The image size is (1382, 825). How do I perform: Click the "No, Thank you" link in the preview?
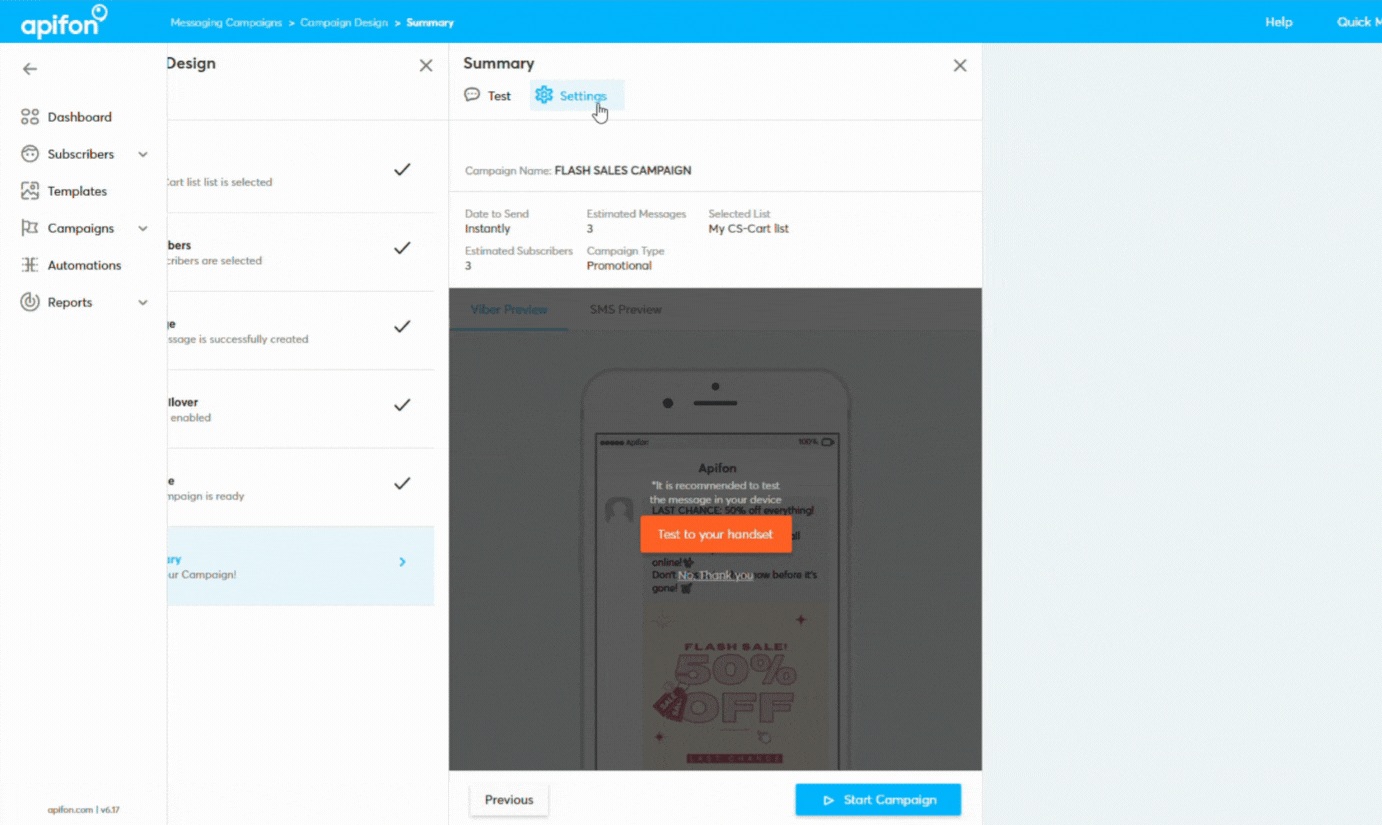(715, 574)
